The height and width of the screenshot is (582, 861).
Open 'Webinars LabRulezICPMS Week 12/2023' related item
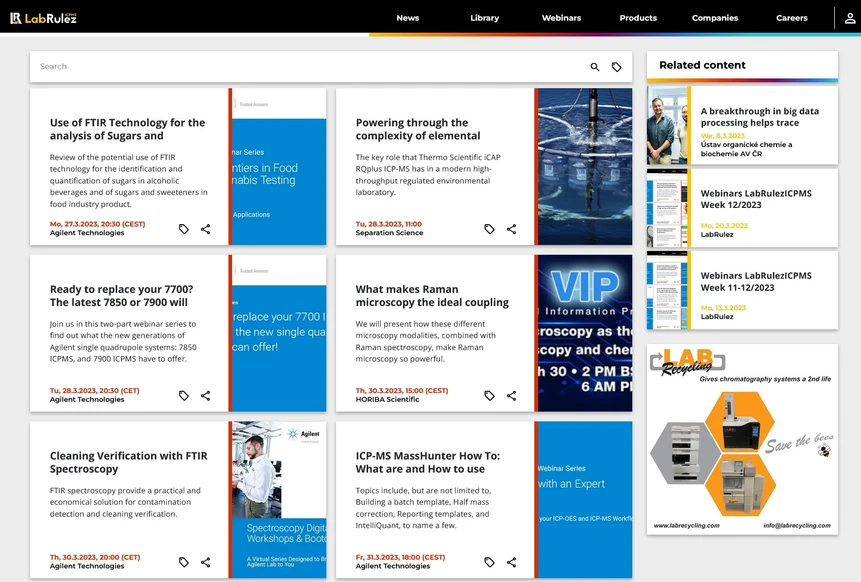point(756,199)
